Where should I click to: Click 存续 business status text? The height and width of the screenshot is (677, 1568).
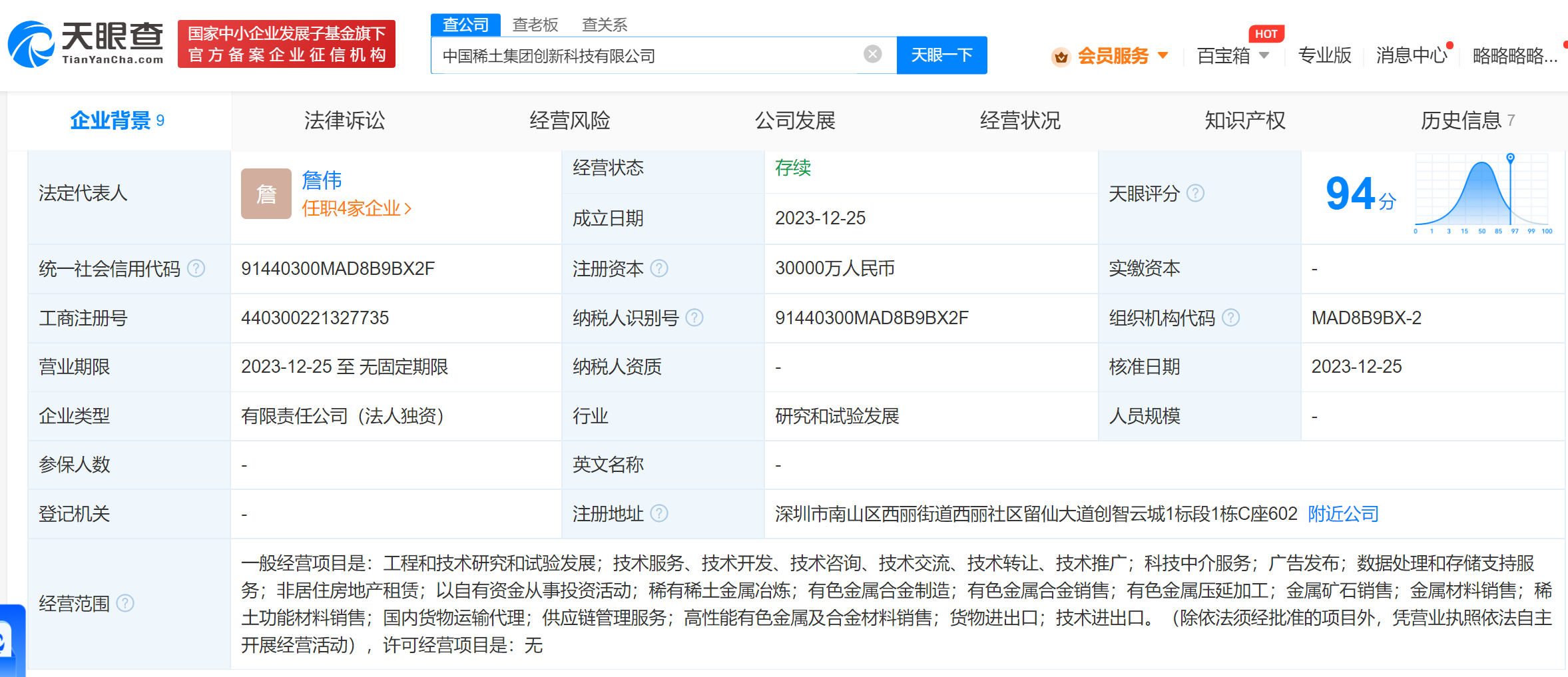pyautogui.click(x=793, y=168)
